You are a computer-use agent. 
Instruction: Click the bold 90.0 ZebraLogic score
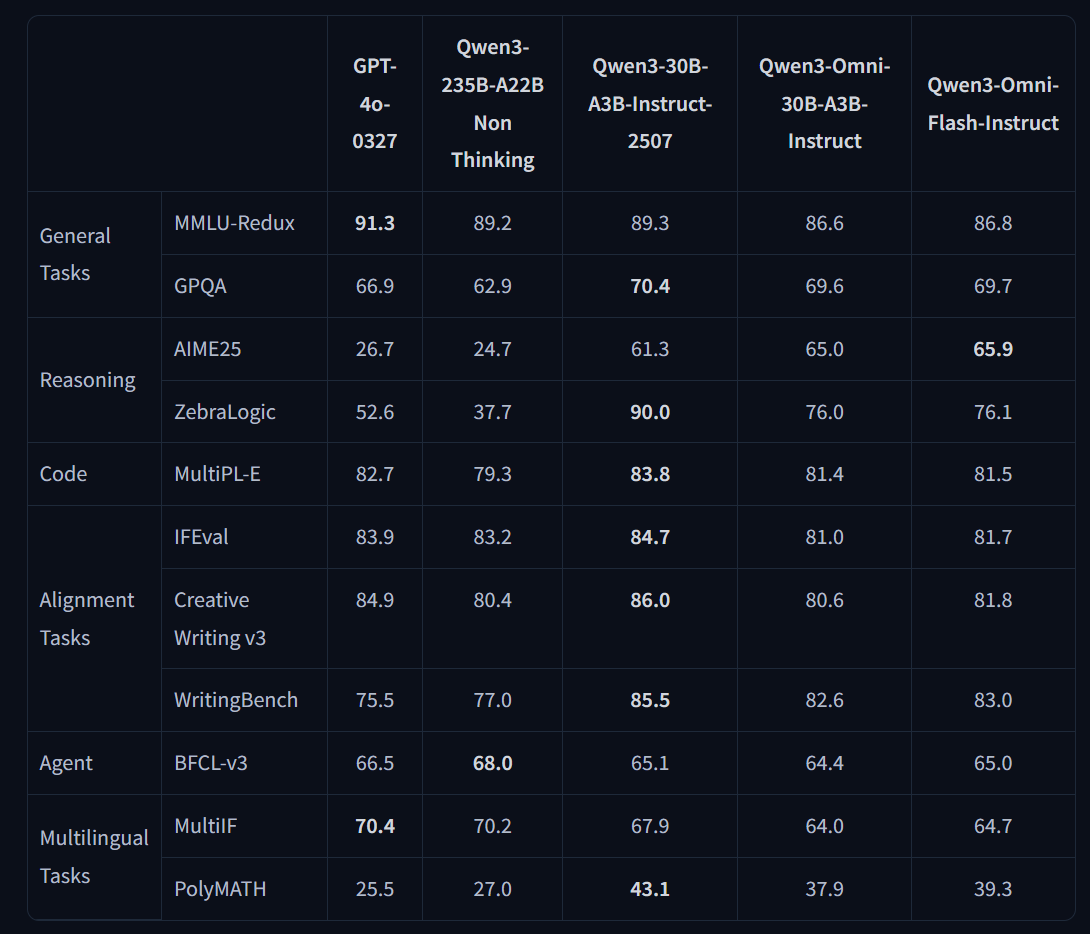click(650, 412)
